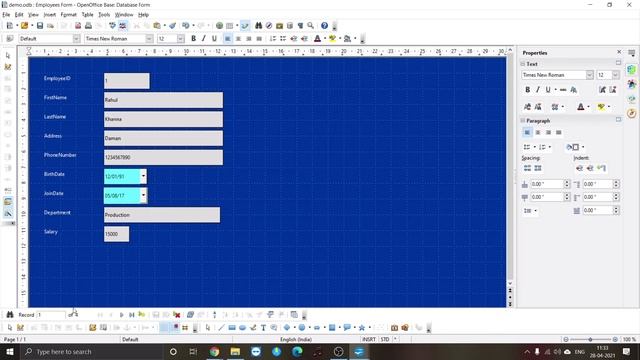
Task: Select the Ellipse drawing tool
Action: [242, 328]
